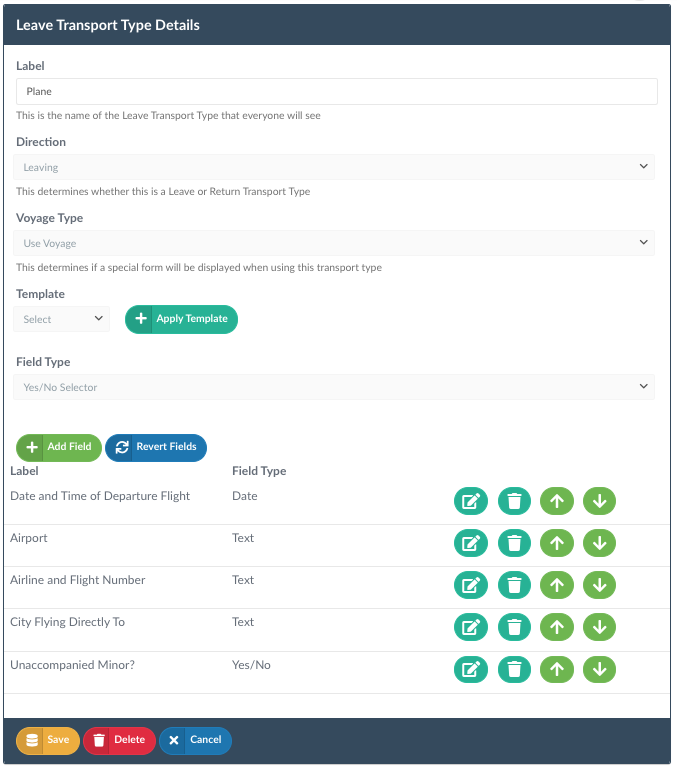Move Date and Time of Departure Flight down

(599, 501)
